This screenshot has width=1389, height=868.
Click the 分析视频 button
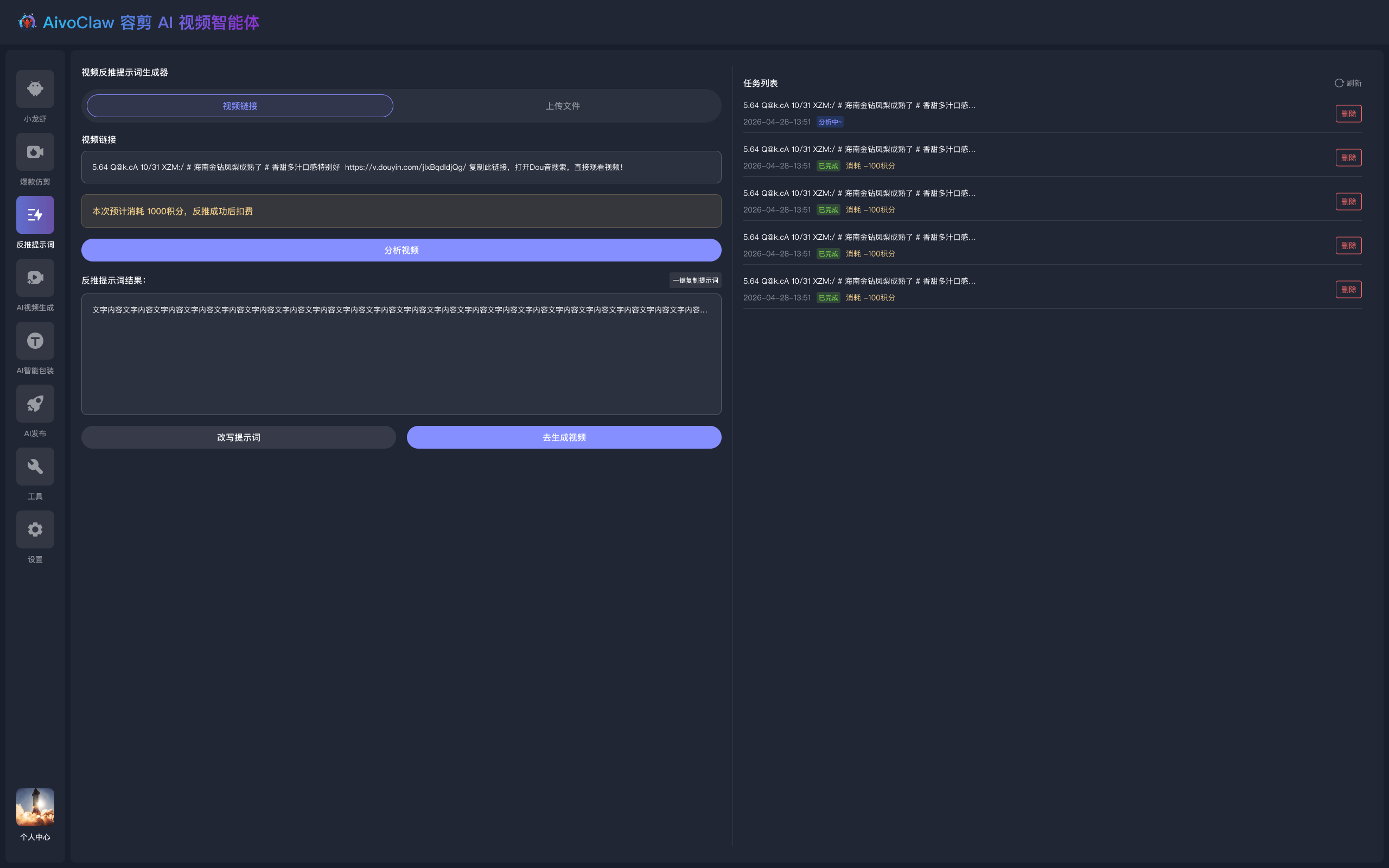click(x=401, y=250)
